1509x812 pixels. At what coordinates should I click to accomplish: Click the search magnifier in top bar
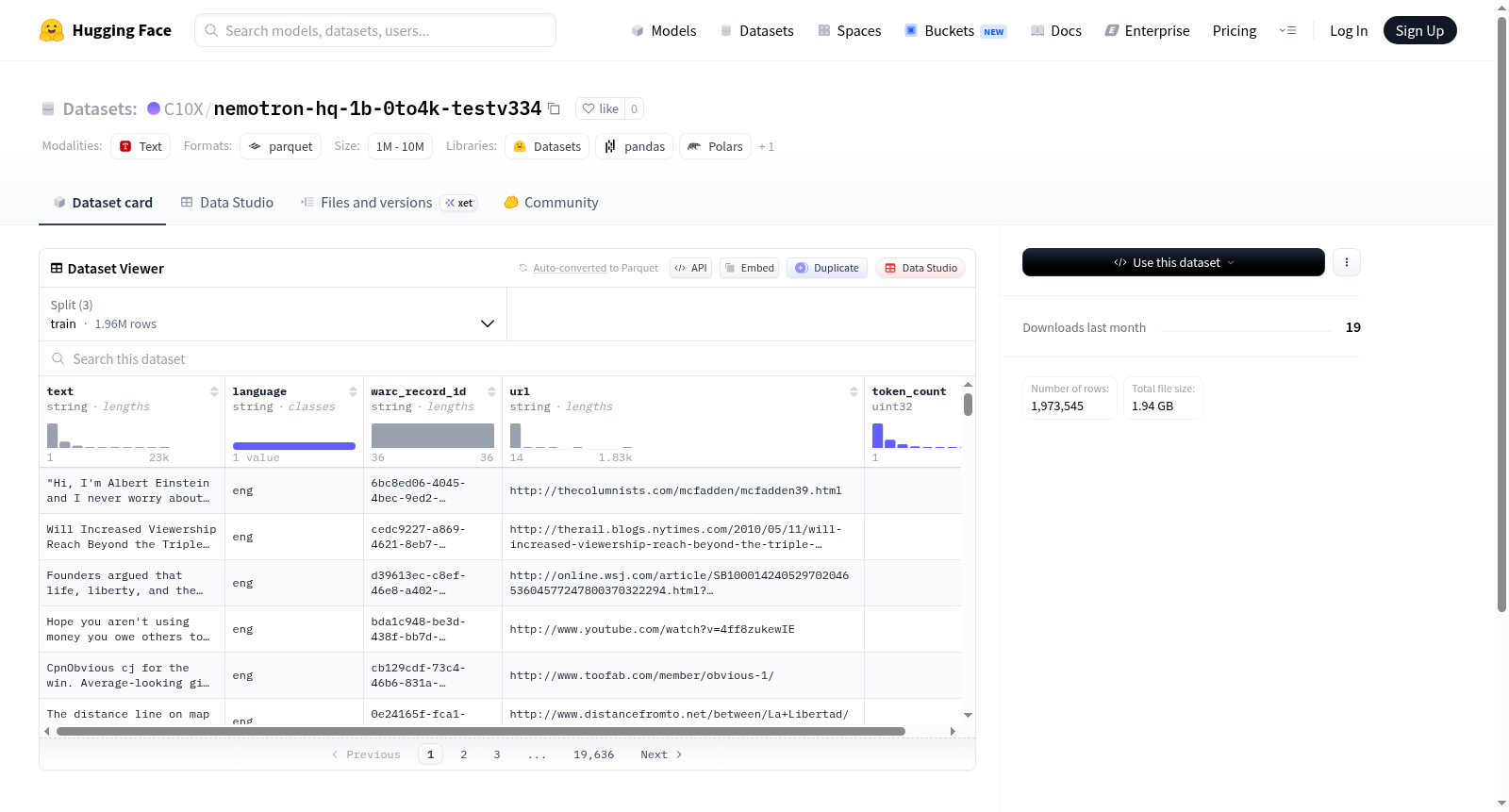pyautogui.click(x=211, y=30)
